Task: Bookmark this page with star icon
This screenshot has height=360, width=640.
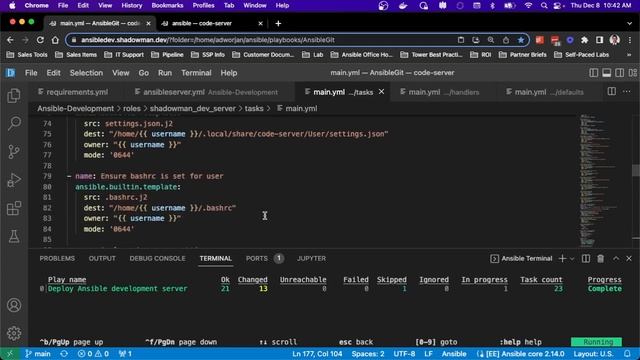Action: point(520,40)
